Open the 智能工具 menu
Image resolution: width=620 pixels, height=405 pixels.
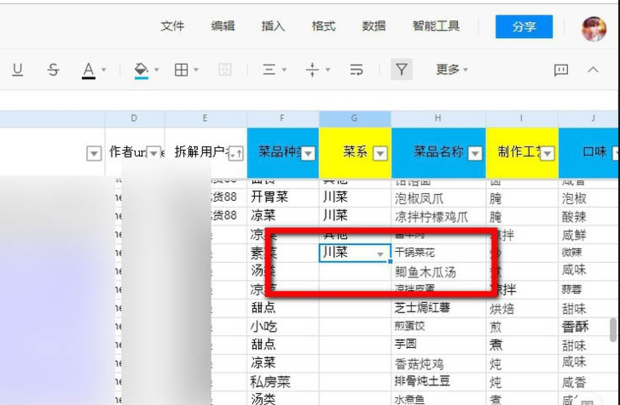click(x=436, y=26)
